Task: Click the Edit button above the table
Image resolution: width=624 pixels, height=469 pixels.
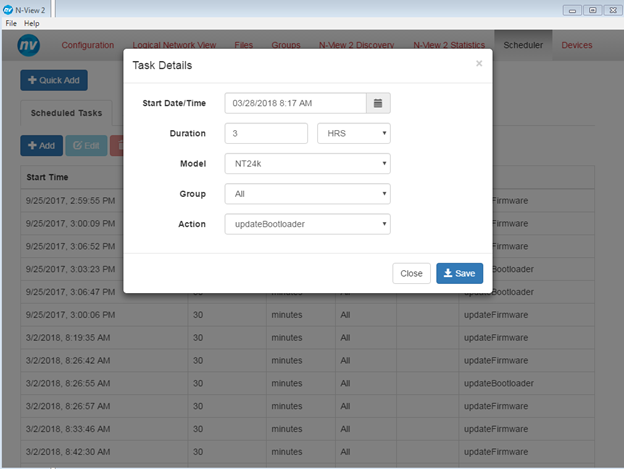Action: click(x=86, y=146)
